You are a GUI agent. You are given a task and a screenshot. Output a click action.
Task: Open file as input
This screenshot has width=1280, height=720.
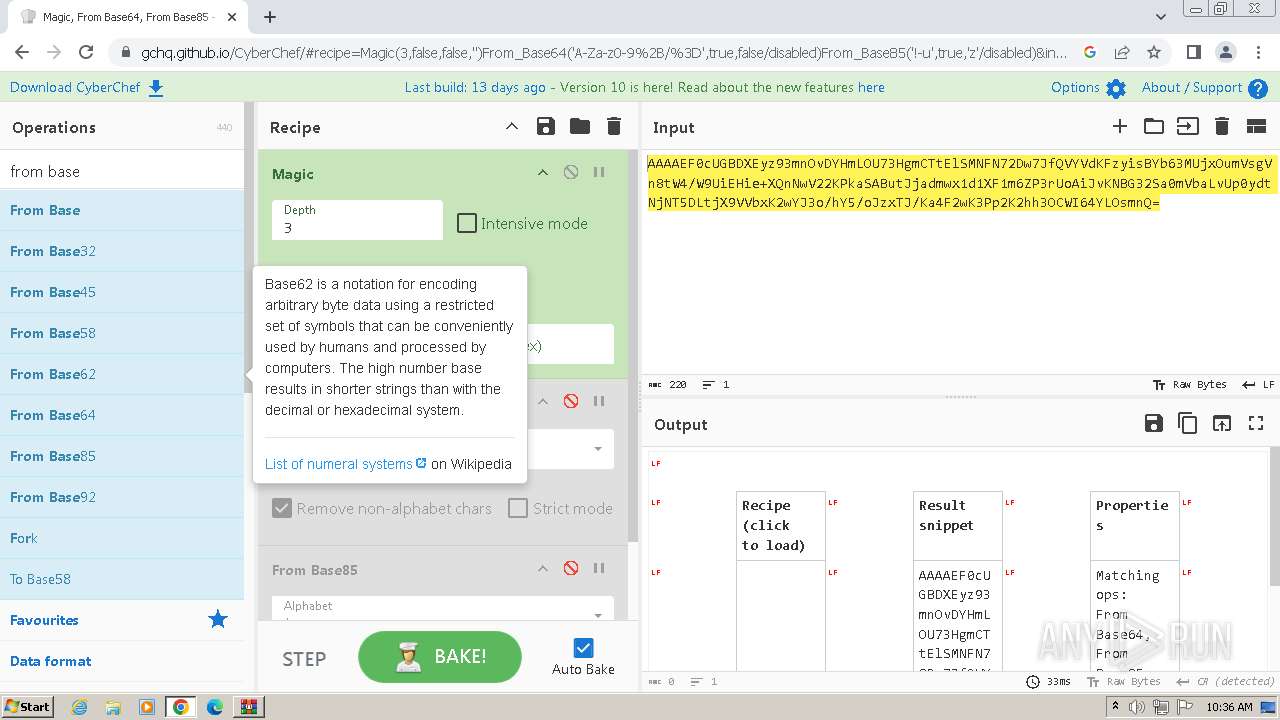pos(1187,126)
